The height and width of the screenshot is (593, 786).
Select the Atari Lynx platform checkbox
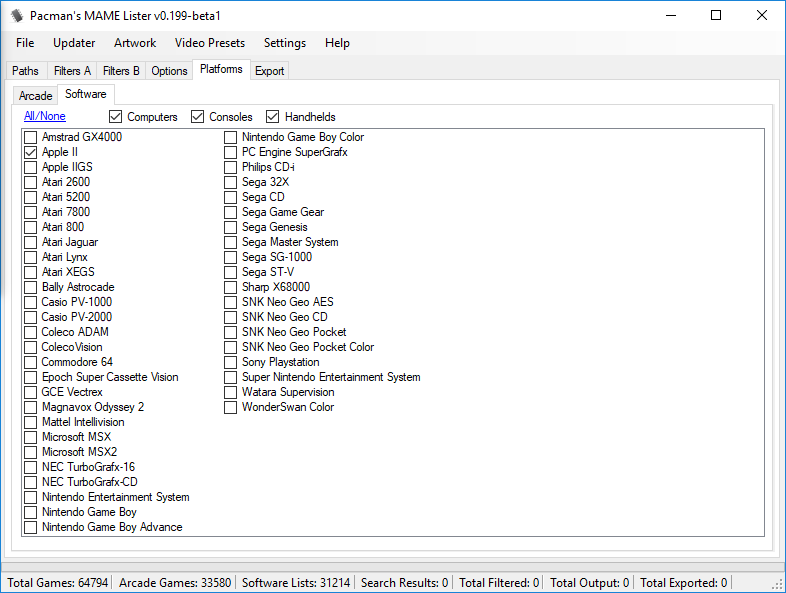coord(31,257)
